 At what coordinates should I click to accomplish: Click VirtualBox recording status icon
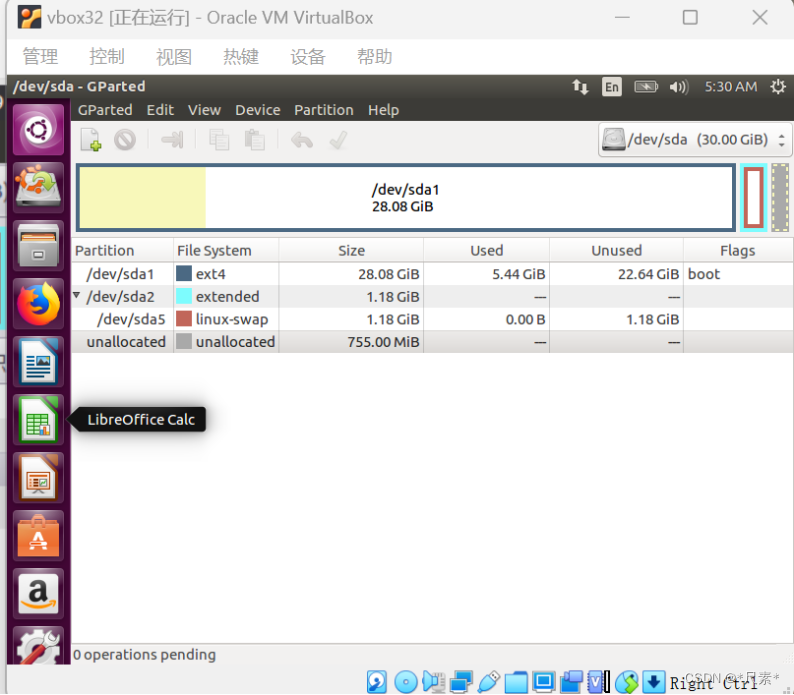coord(571,682)
